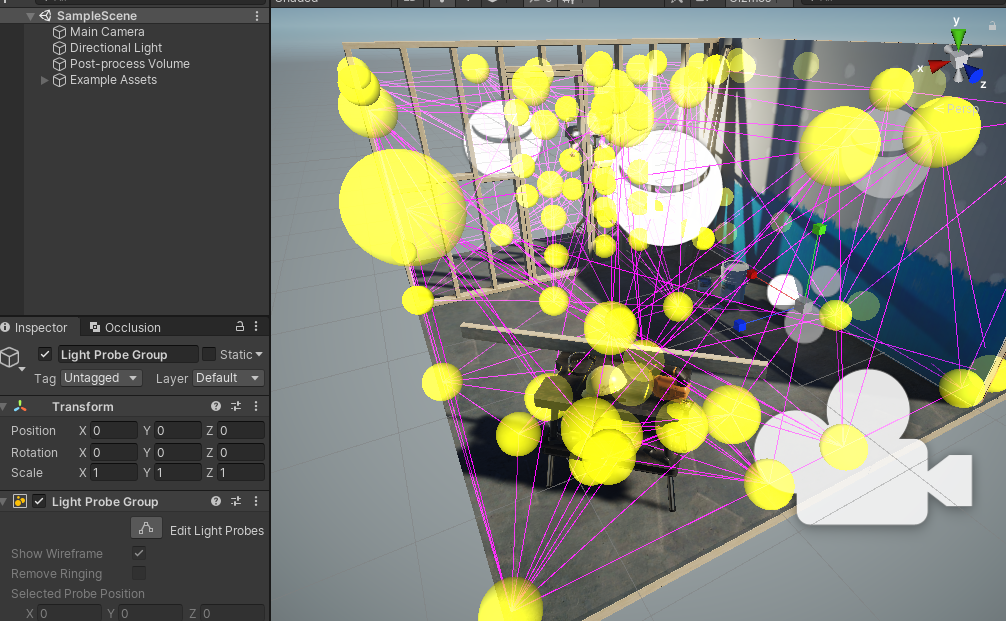Click the red X move handle in scene
The height and width of the screenshot is (621, 1006).
click(753, 275)
